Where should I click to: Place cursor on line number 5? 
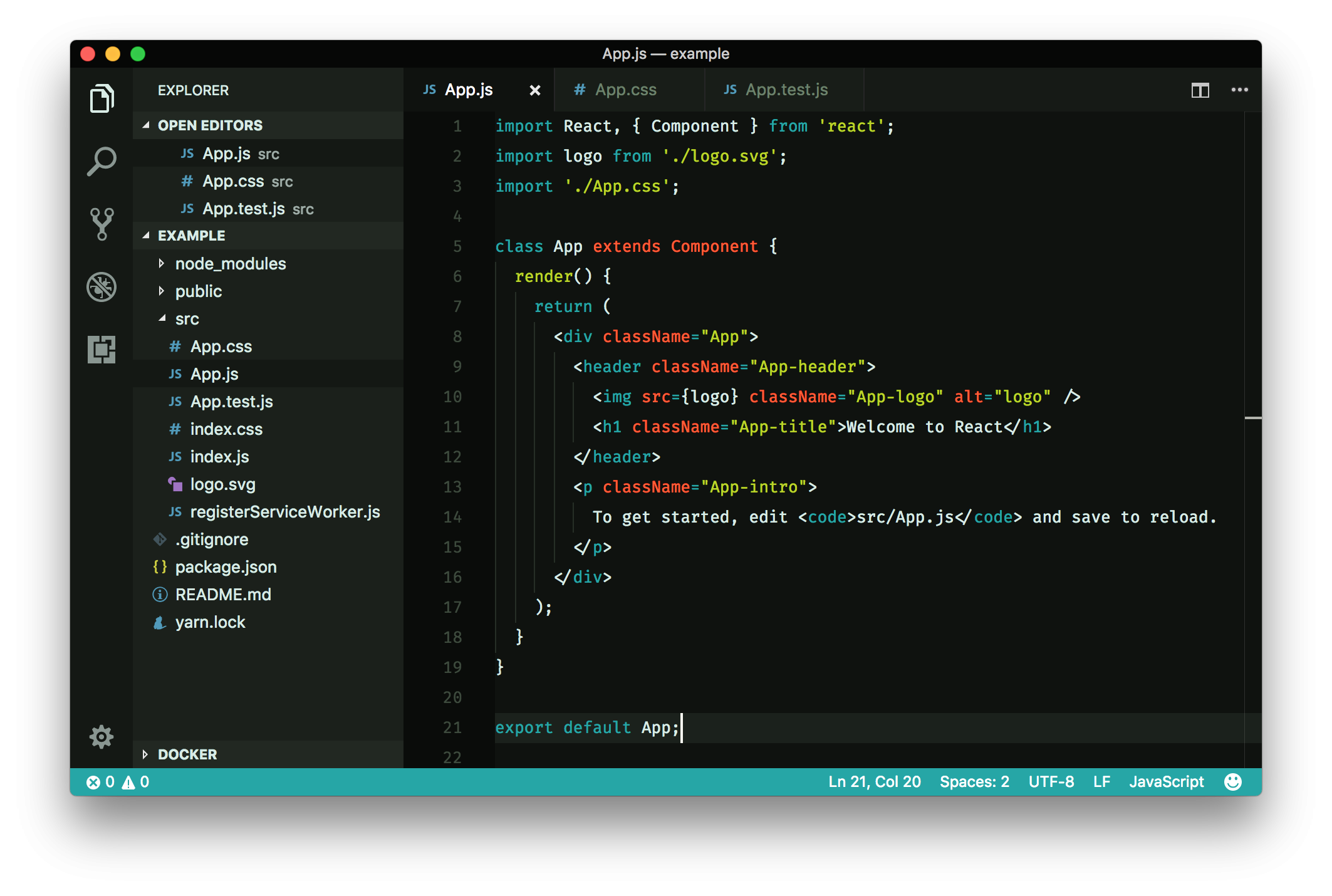click(x=457, y=246)
